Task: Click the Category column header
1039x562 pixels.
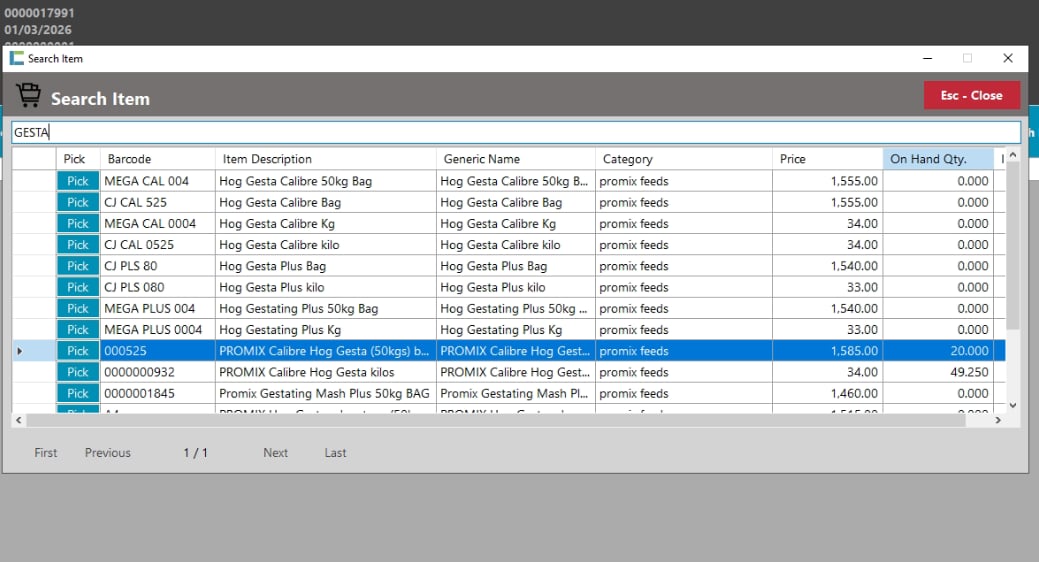Action: tap(684, 159)
